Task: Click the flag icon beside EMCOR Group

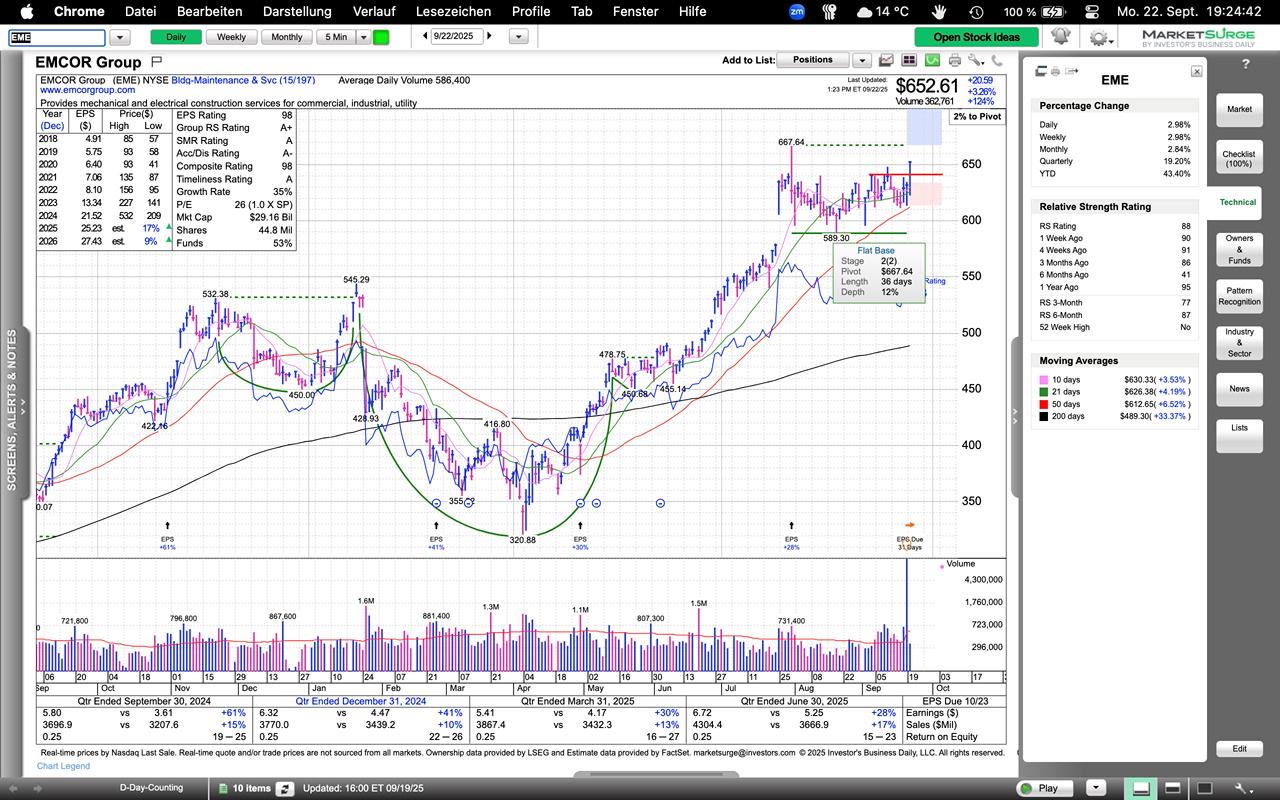Action: pos(156,62)
